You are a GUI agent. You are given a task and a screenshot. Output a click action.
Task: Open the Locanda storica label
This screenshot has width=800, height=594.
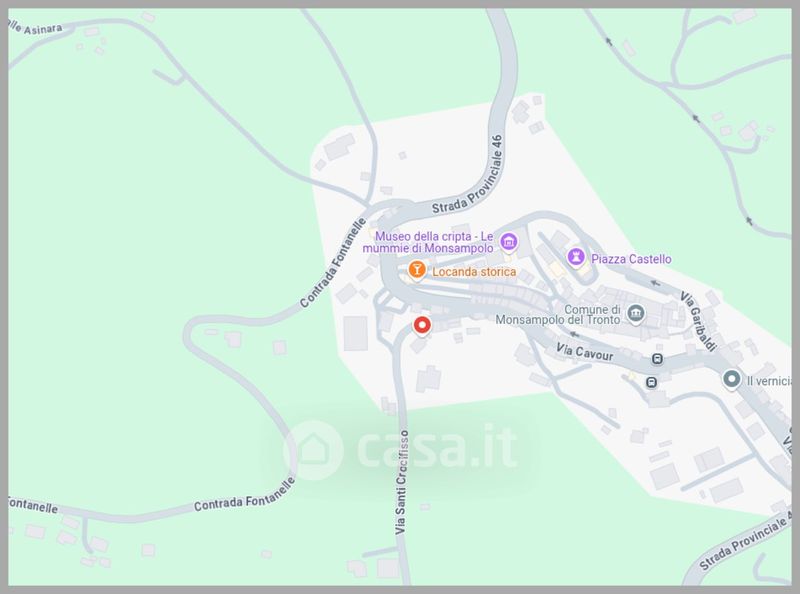click(x=474, y=271)
